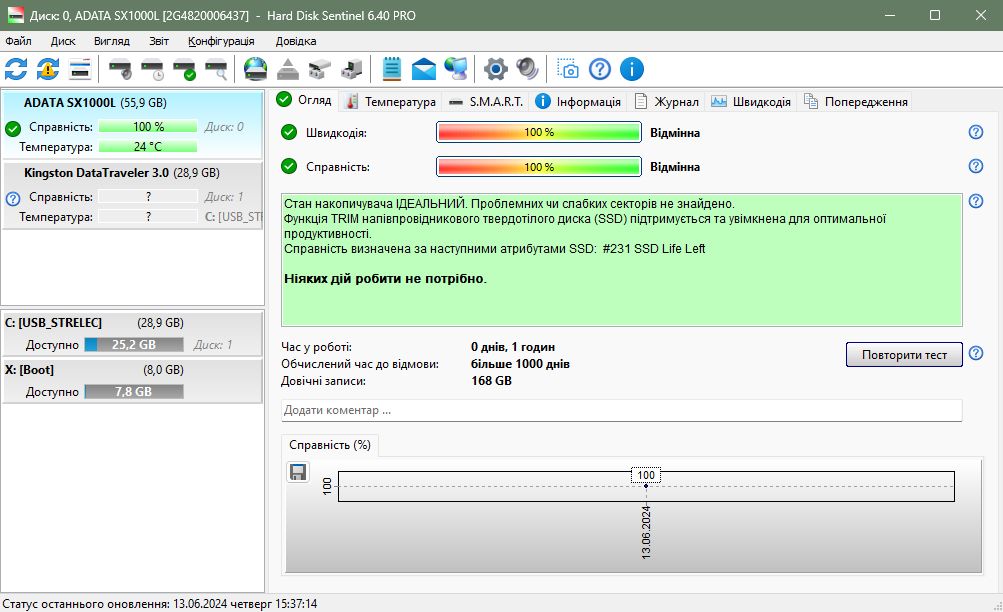Switch to the Температура tab
This screenshot has height=612, width=1003.
tap(390, 102)
